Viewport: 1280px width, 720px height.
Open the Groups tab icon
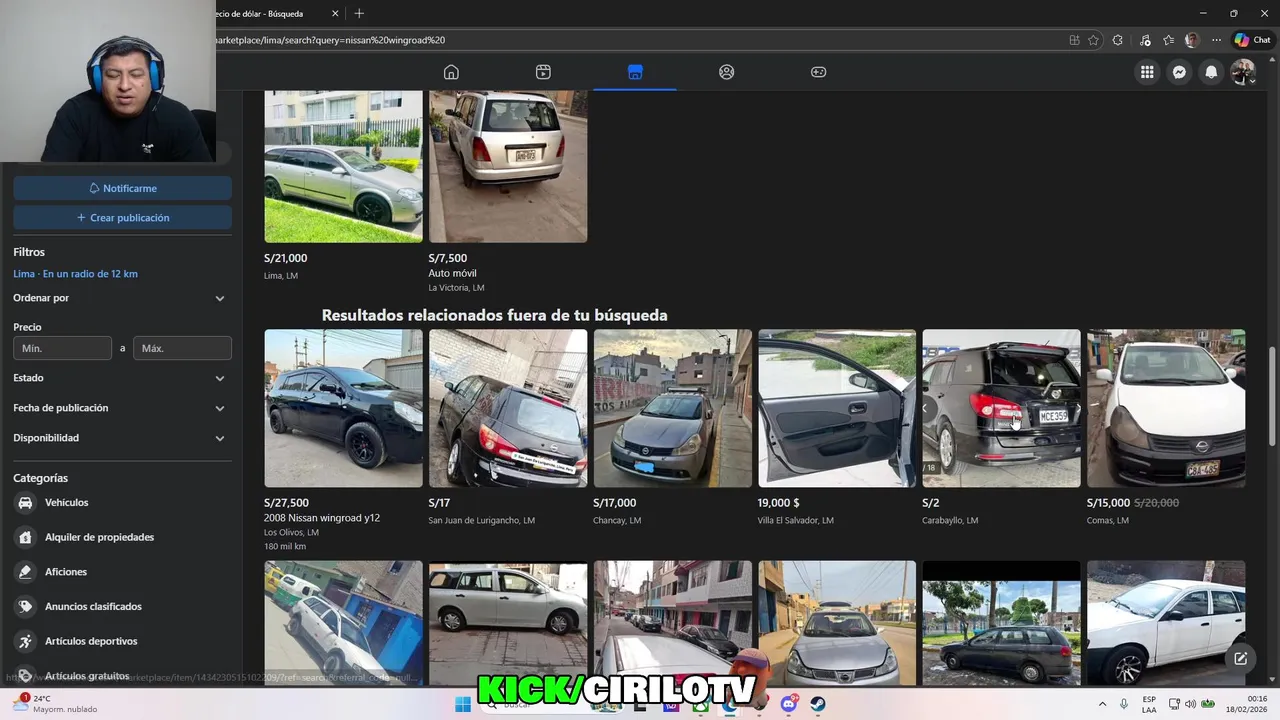pyautogui.click(x=727, y=72)
